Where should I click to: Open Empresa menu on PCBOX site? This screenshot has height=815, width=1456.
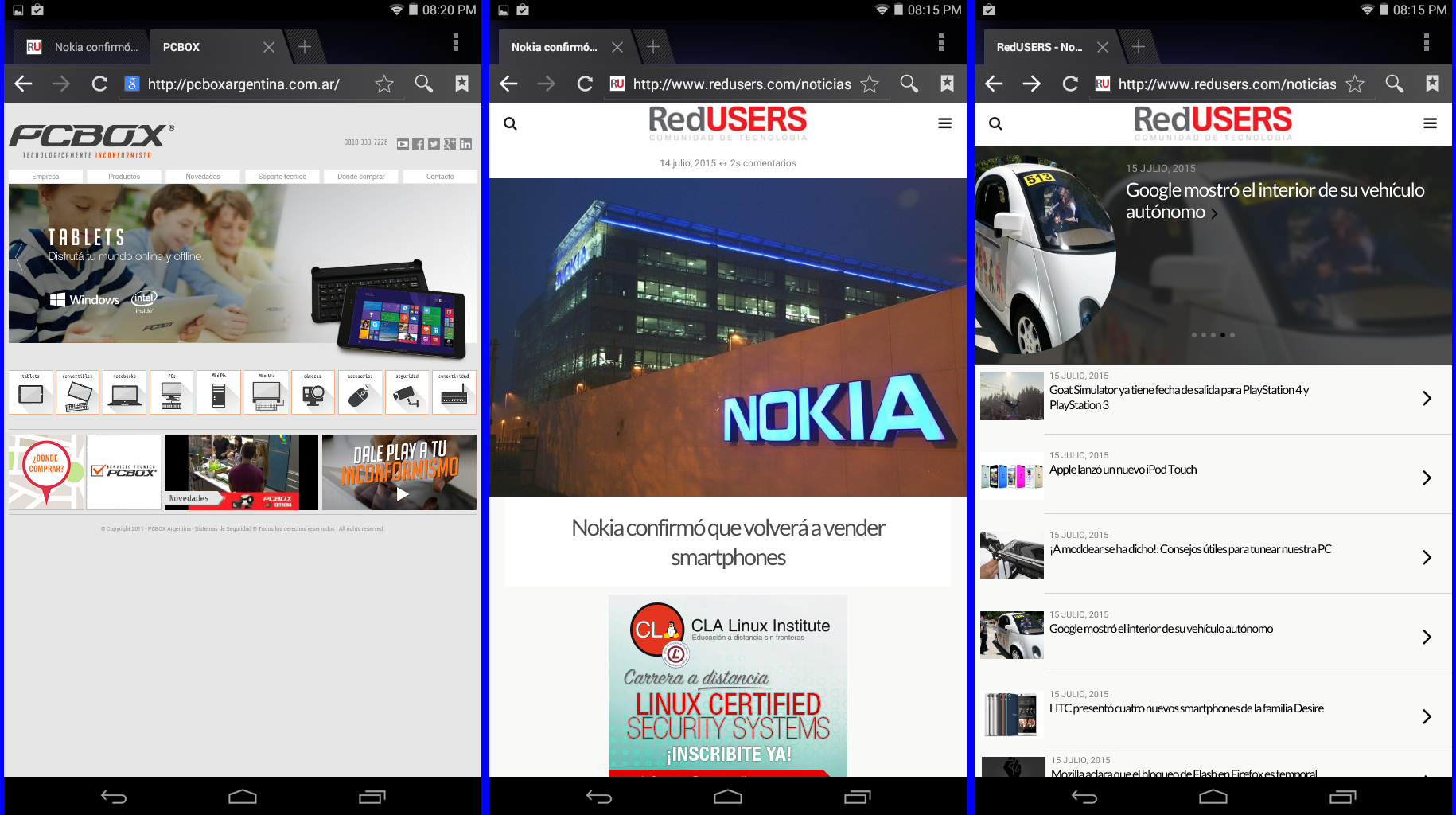pyautogui.click(x=46, y=177)
